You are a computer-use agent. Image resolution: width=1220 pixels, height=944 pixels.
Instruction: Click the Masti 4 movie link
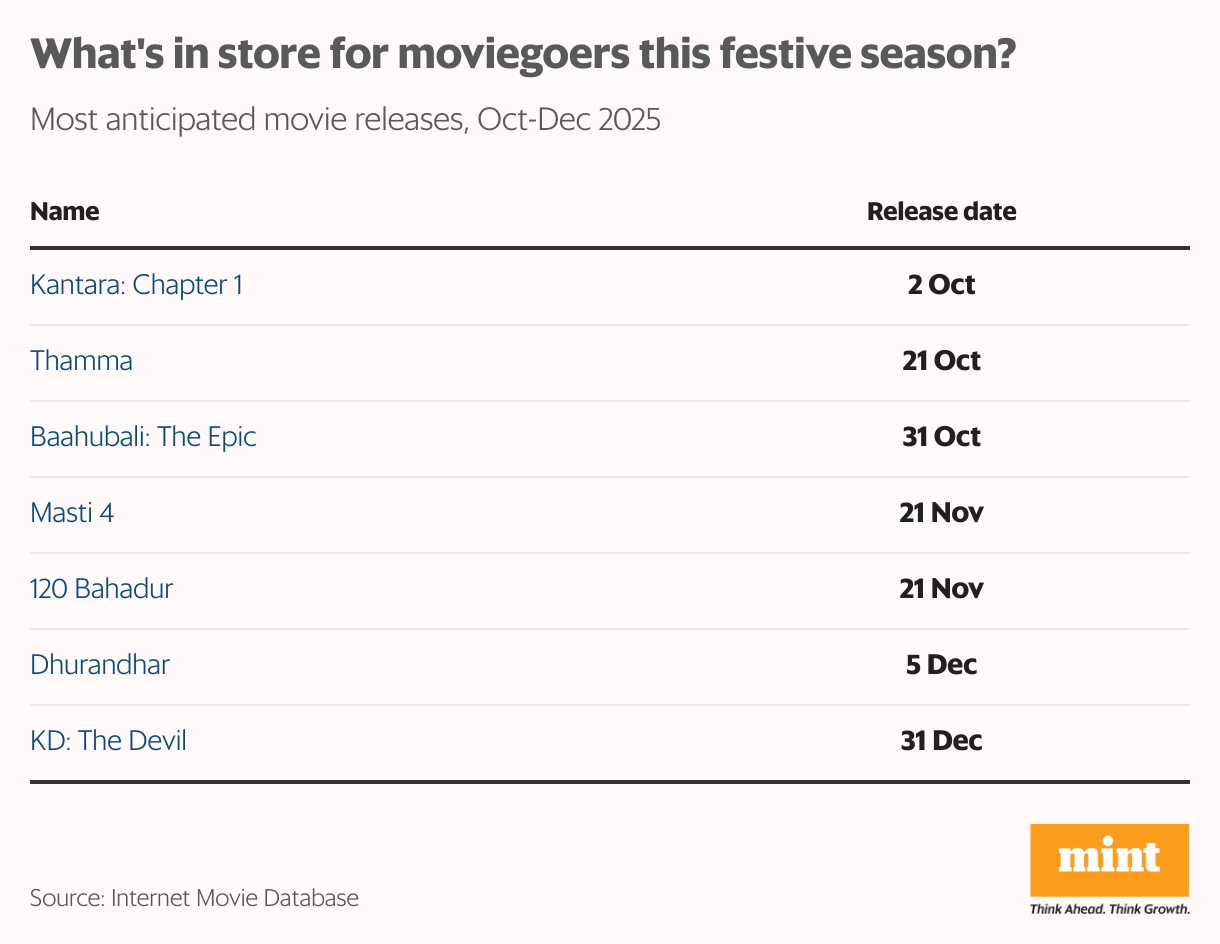[x=72, y=513]
